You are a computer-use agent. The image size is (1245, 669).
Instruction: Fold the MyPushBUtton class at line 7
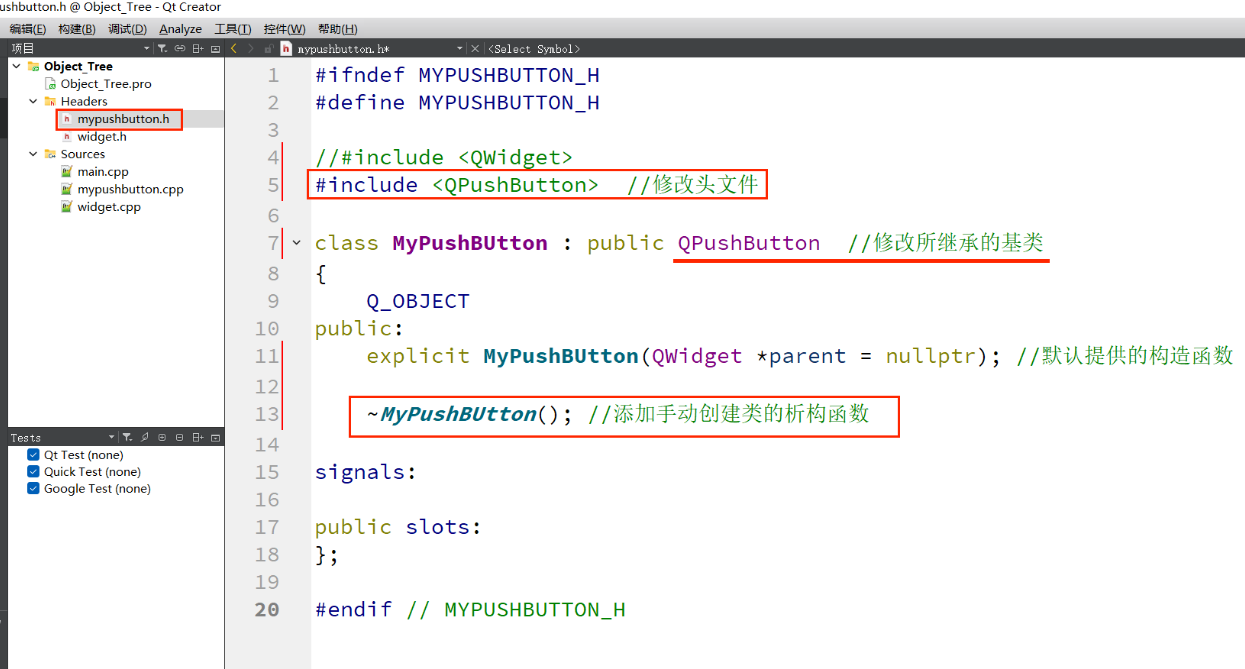296,242
